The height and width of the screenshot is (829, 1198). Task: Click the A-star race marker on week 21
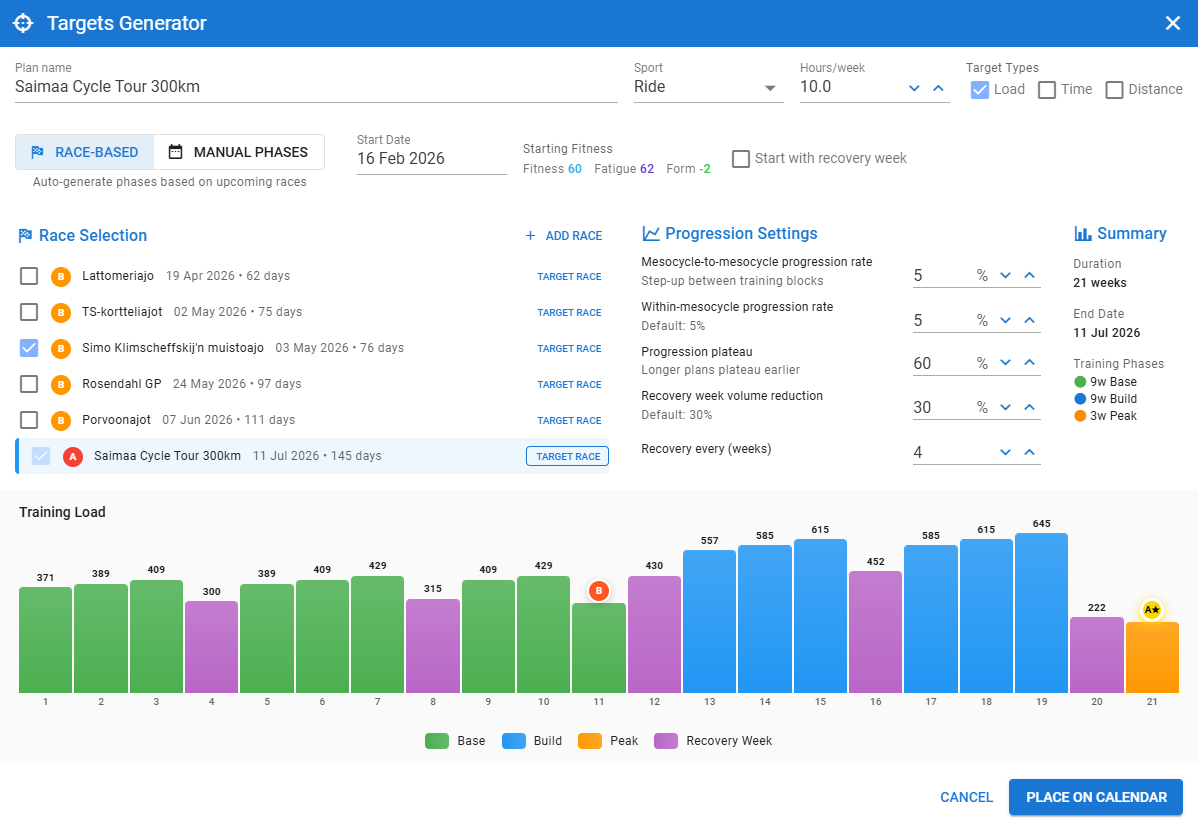point(1152,609)
